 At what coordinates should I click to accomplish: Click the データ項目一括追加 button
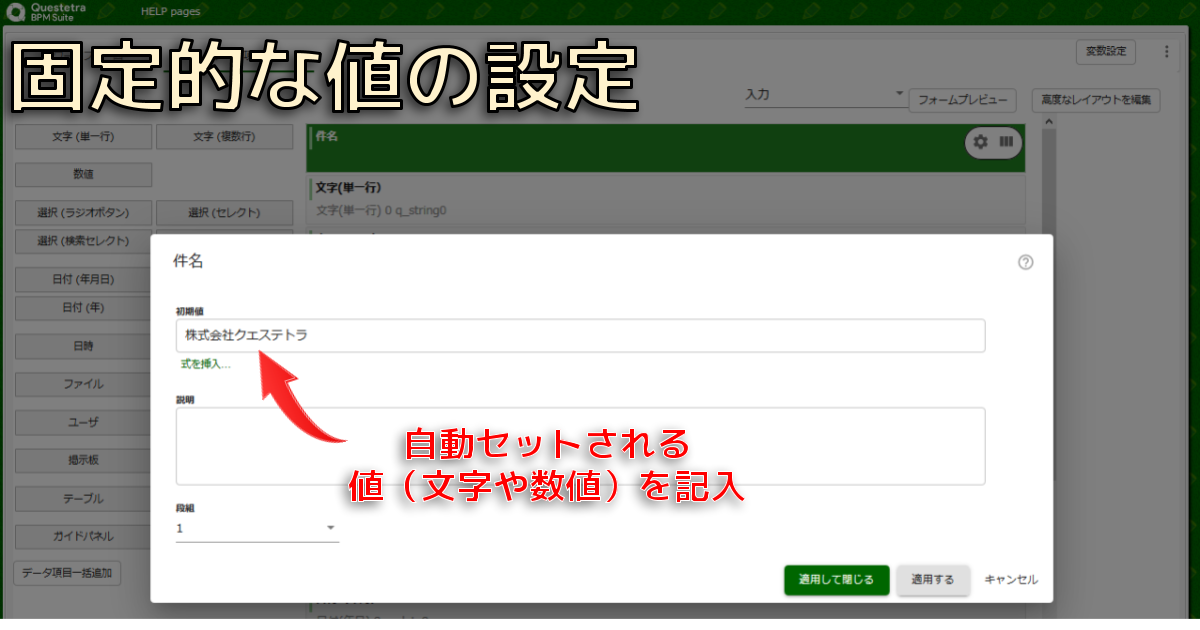click(68, 574)
